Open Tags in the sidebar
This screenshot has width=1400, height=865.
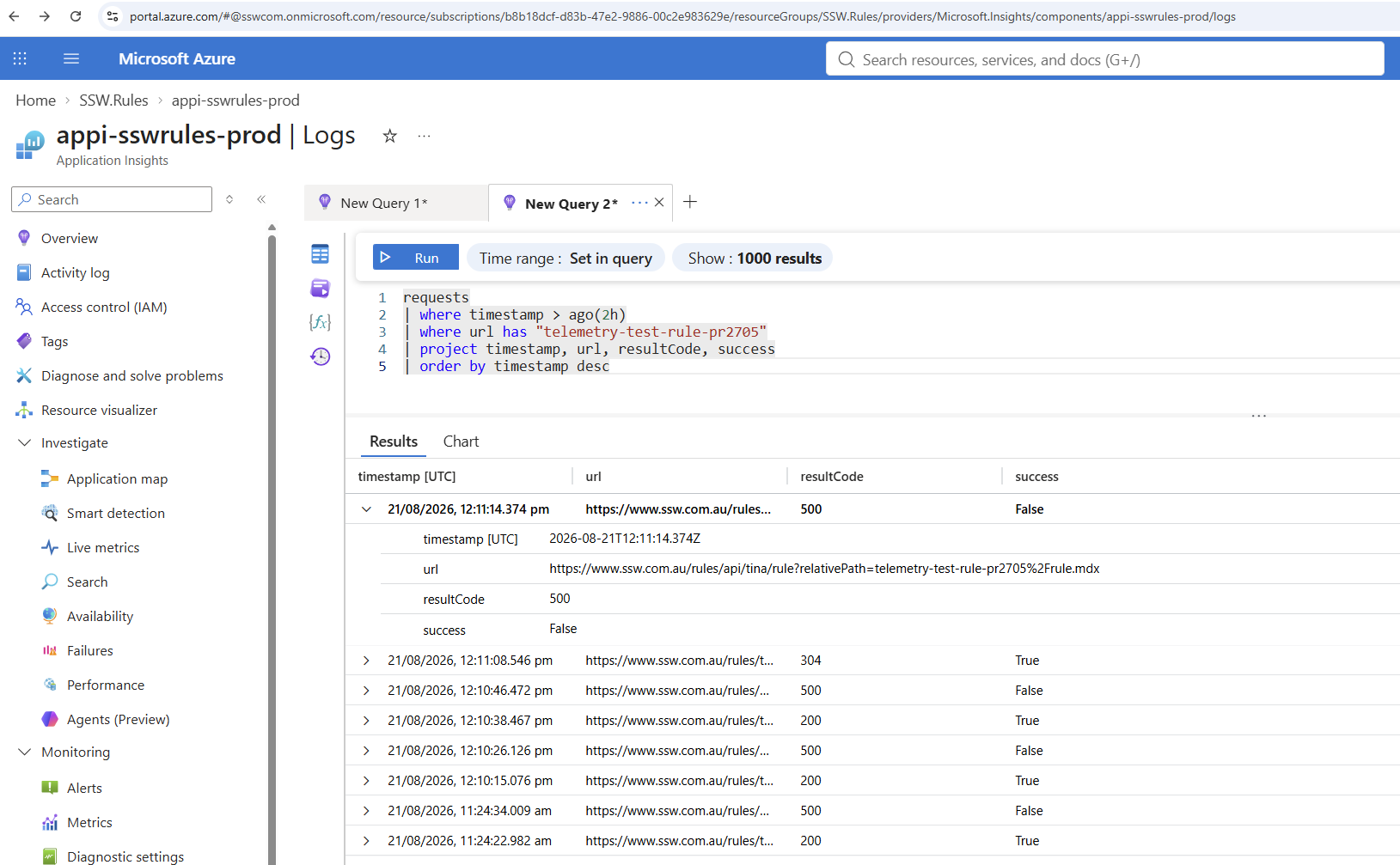pyautogui.click(x=54, y=341)
